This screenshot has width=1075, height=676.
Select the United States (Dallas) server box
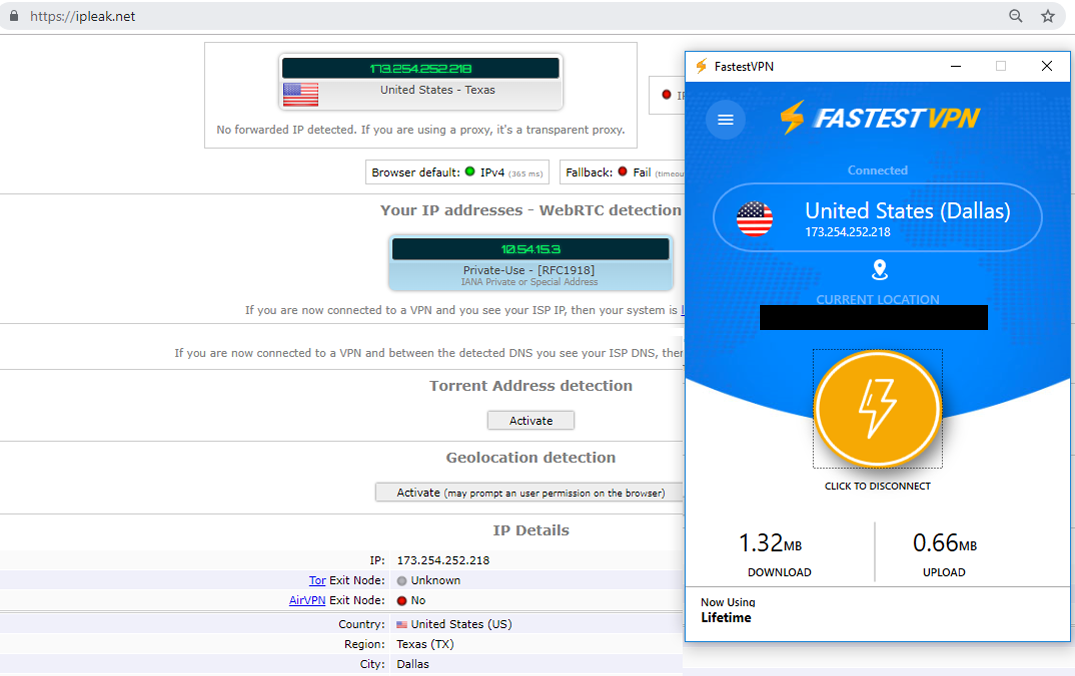click(x=878, y=217)
